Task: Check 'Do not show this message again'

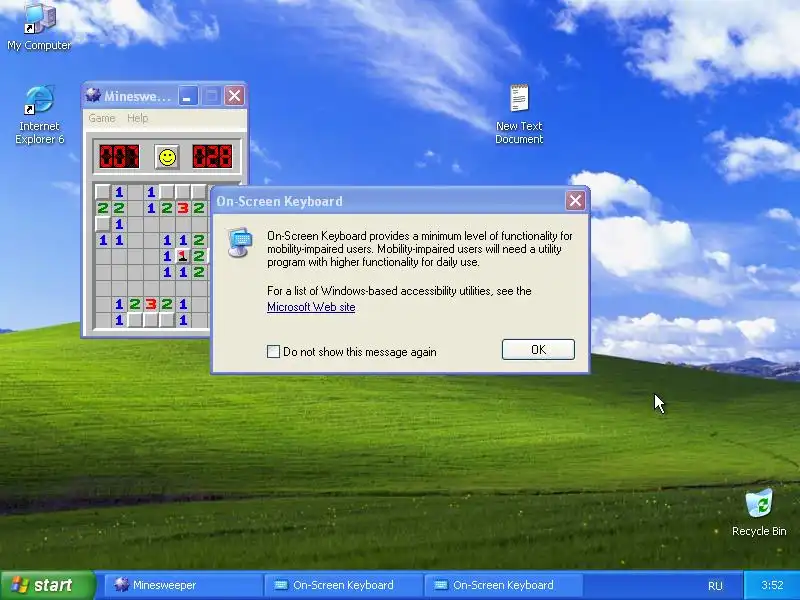Action: pyautogui.click(x=273, y=352)
